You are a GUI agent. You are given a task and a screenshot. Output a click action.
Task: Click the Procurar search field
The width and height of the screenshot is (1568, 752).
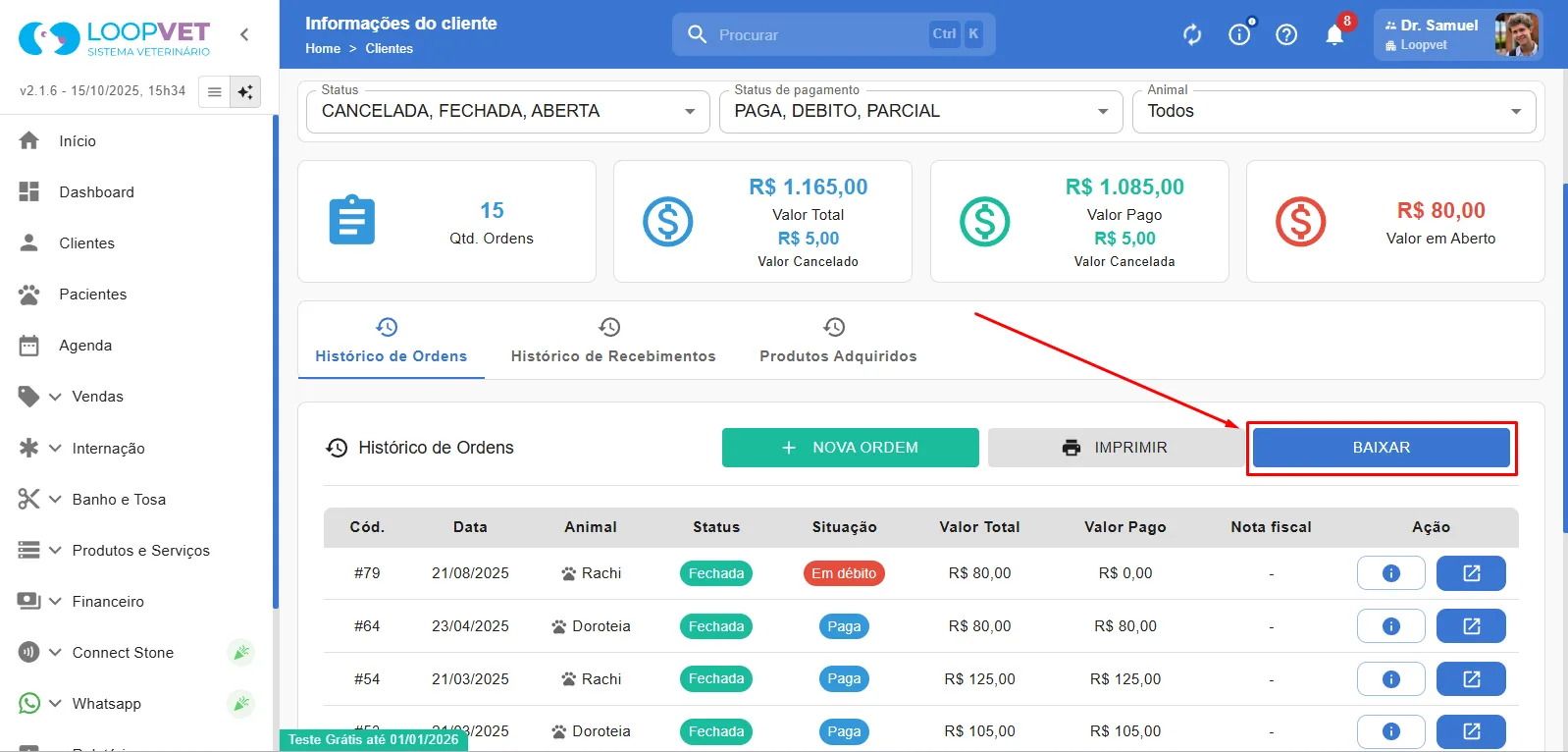834,34
